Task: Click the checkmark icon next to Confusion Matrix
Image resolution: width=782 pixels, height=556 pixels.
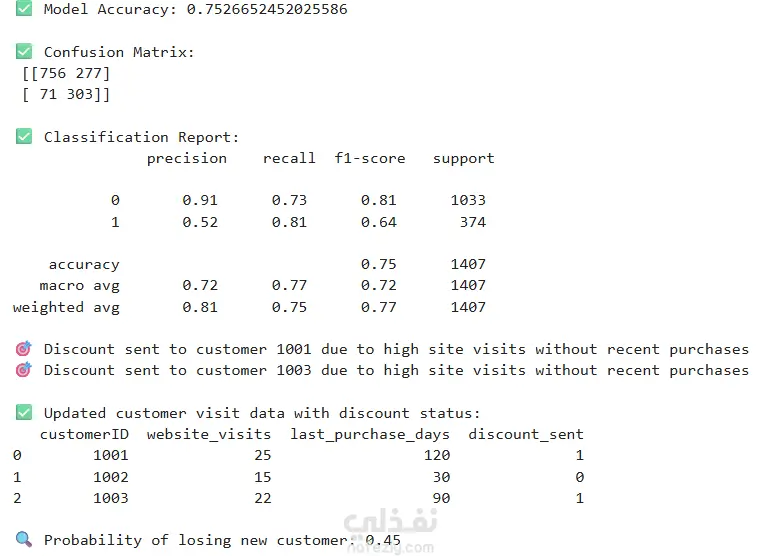Action: point(24,52)
